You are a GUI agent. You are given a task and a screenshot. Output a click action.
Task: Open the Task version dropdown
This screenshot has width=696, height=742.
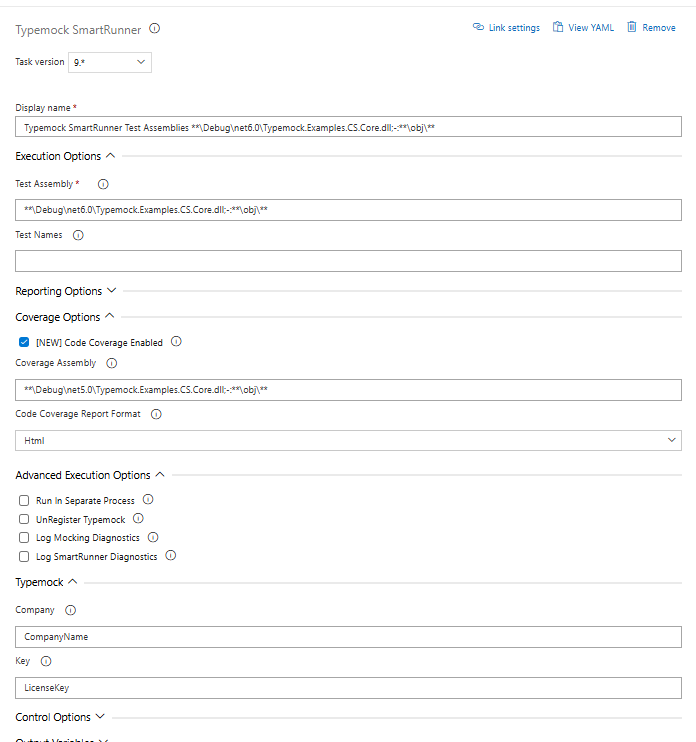[x=110, y=62]
